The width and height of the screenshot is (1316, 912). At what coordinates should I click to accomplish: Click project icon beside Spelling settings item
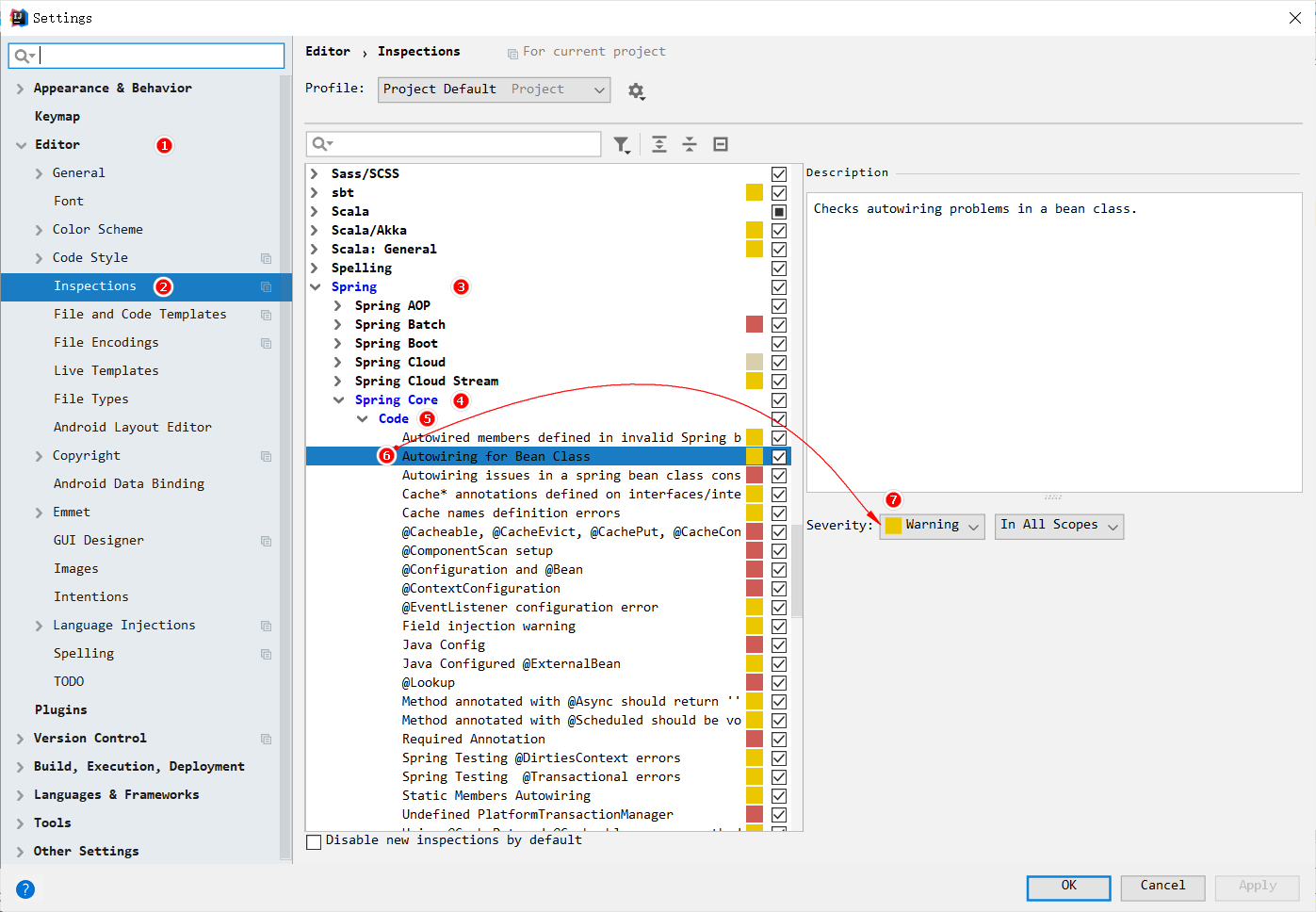(266, 654)
